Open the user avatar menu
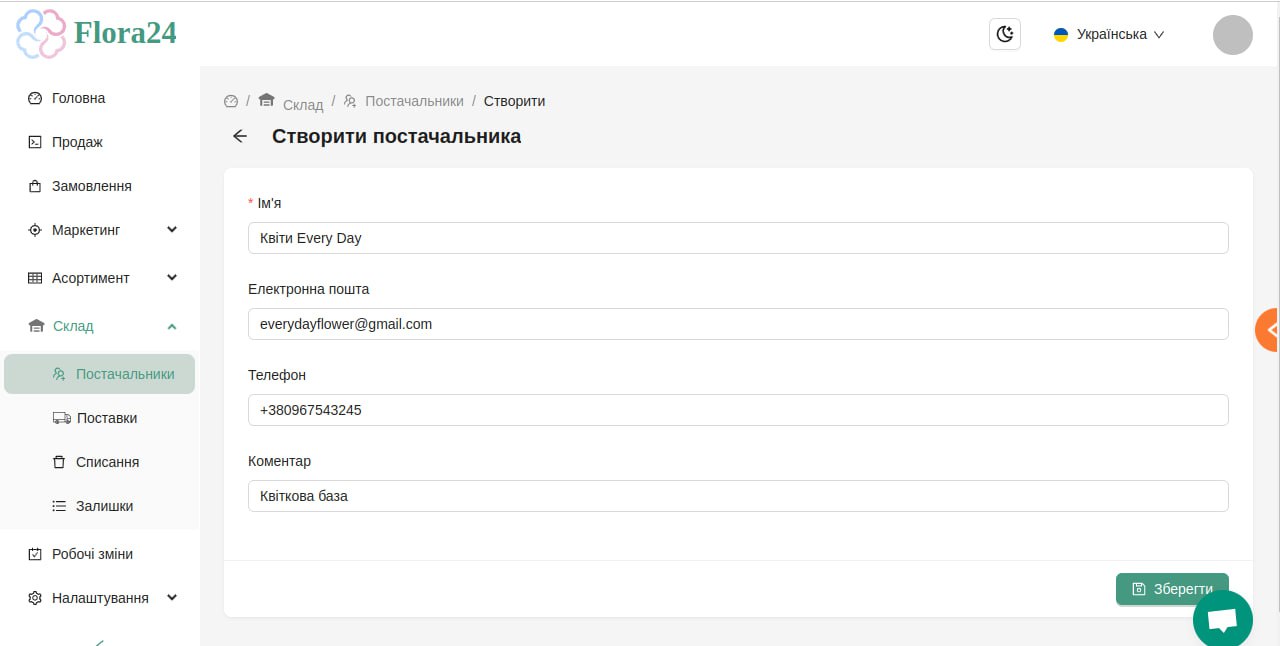 pyautogui.click(x=1233, y=35)
